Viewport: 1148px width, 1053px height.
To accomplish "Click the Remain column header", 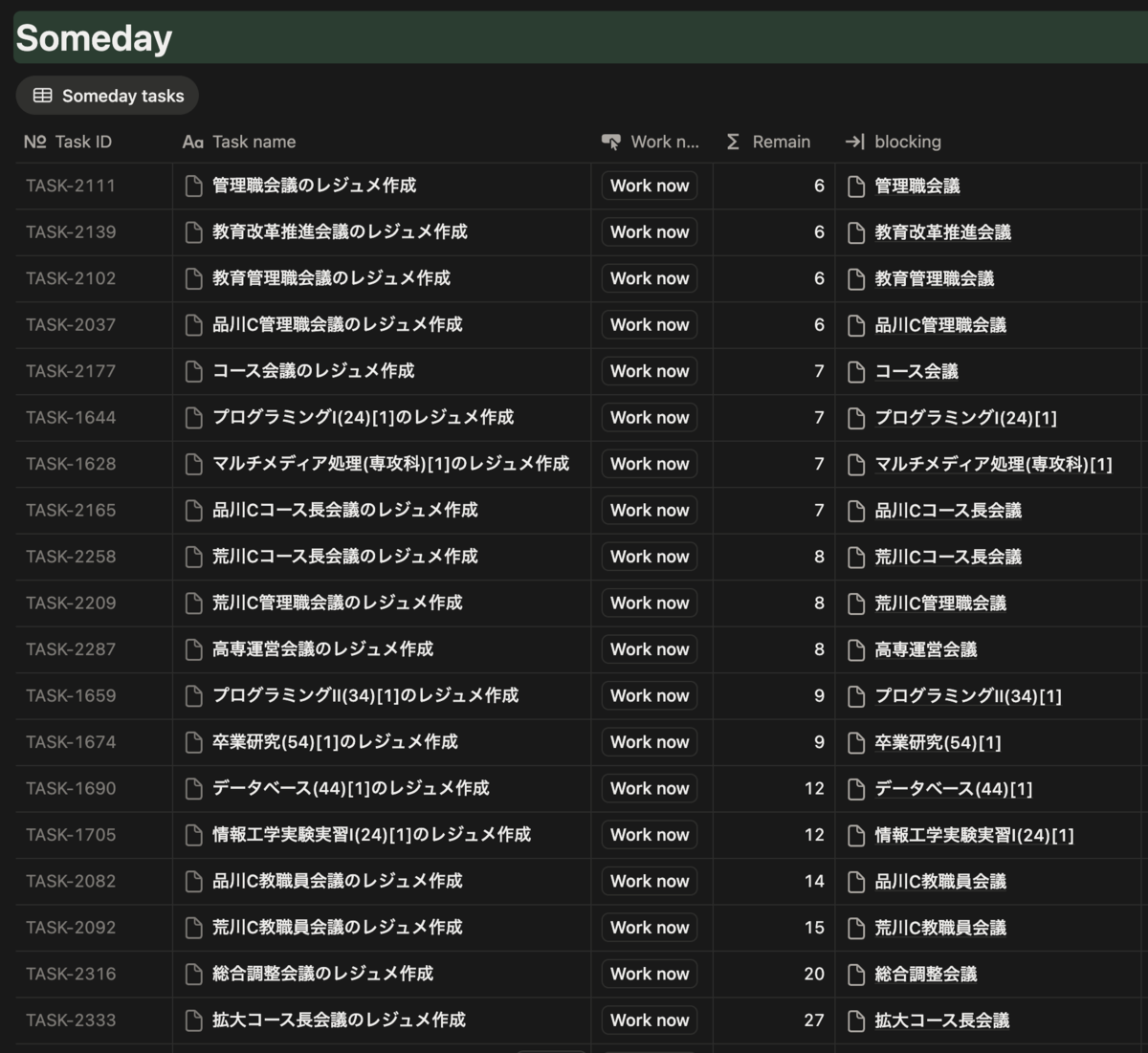I will pyautogui.click(x=768, y=142).
